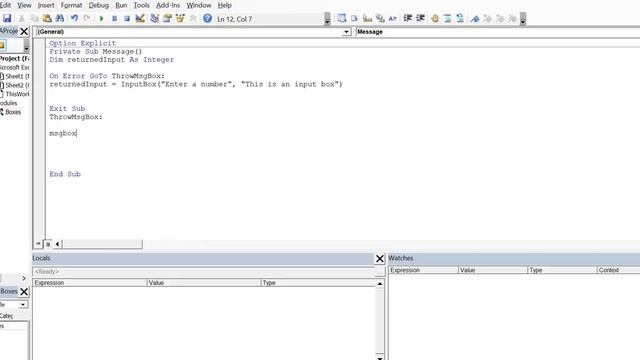Open the Add-Ins menu
Viewport: 640px width, 360px height.
(x=168, y=5)
